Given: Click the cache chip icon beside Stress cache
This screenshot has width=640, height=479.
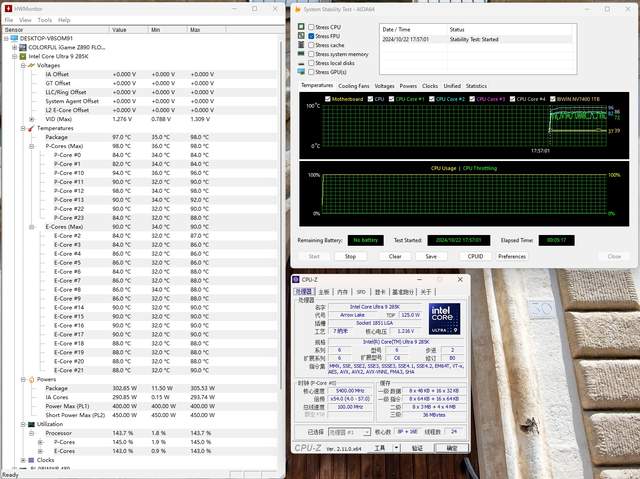Looking at the screenshot, I should (x=301, y=45).
